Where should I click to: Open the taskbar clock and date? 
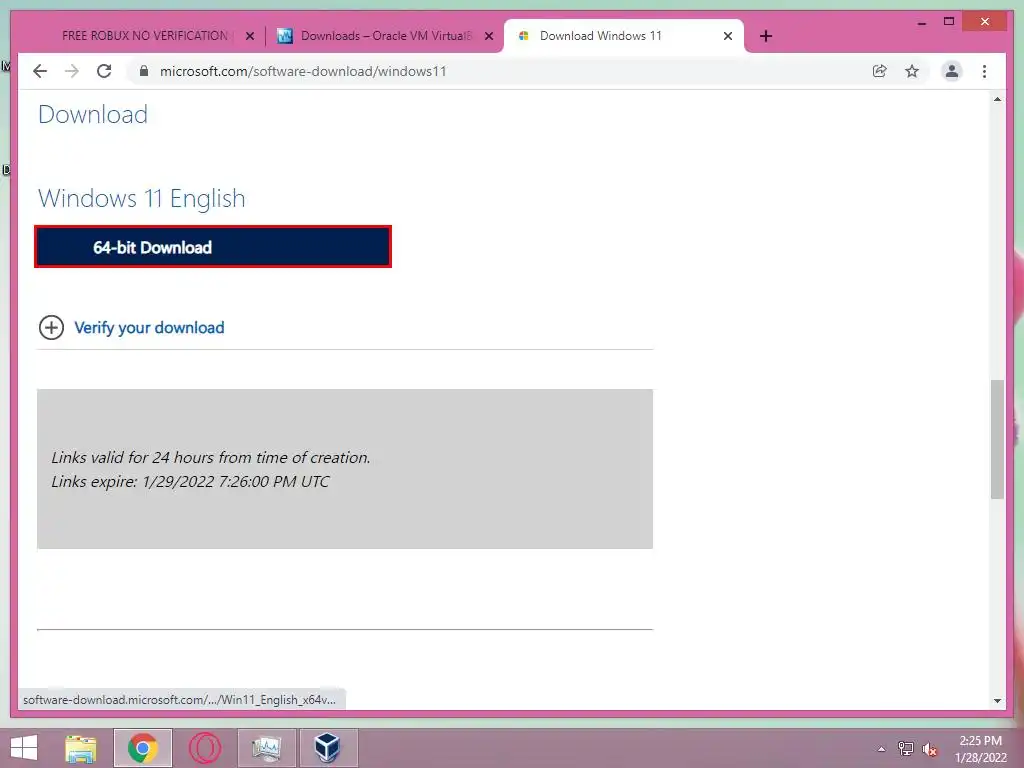click(x=980, y=749)
